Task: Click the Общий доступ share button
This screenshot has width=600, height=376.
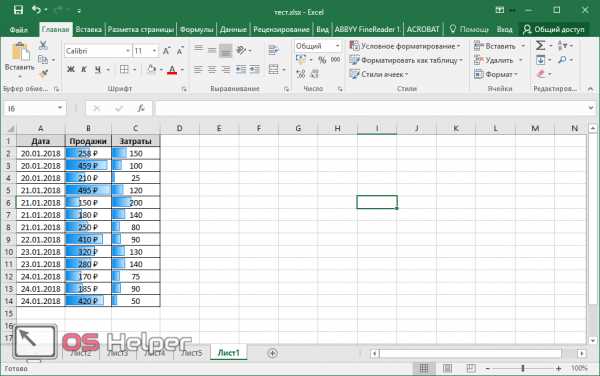Action: pyautogui.click(x=554, y=29)
